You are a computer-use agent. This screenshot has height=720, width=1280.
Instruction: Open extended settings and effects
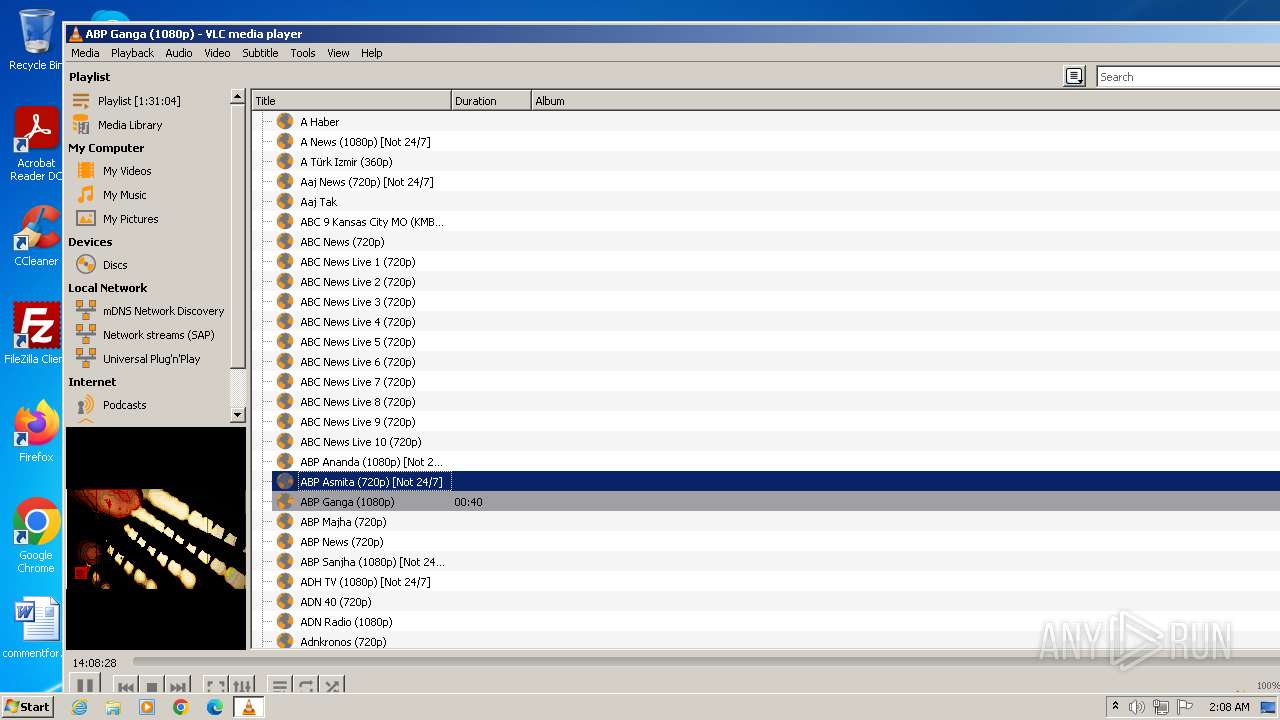click(x=242, y=686)
